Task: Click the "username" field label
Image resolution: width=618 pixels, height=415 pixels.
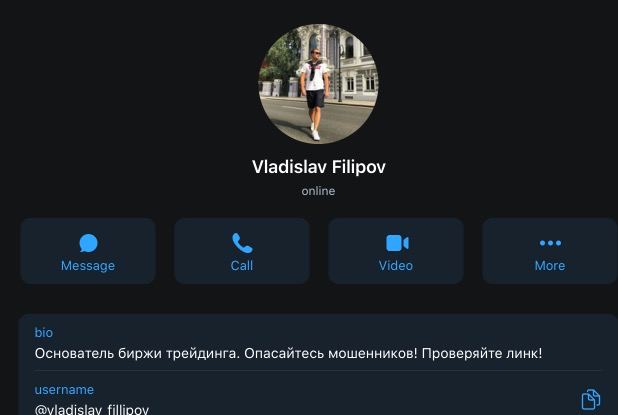Action: pyautogui.click(x=64, y=390)
